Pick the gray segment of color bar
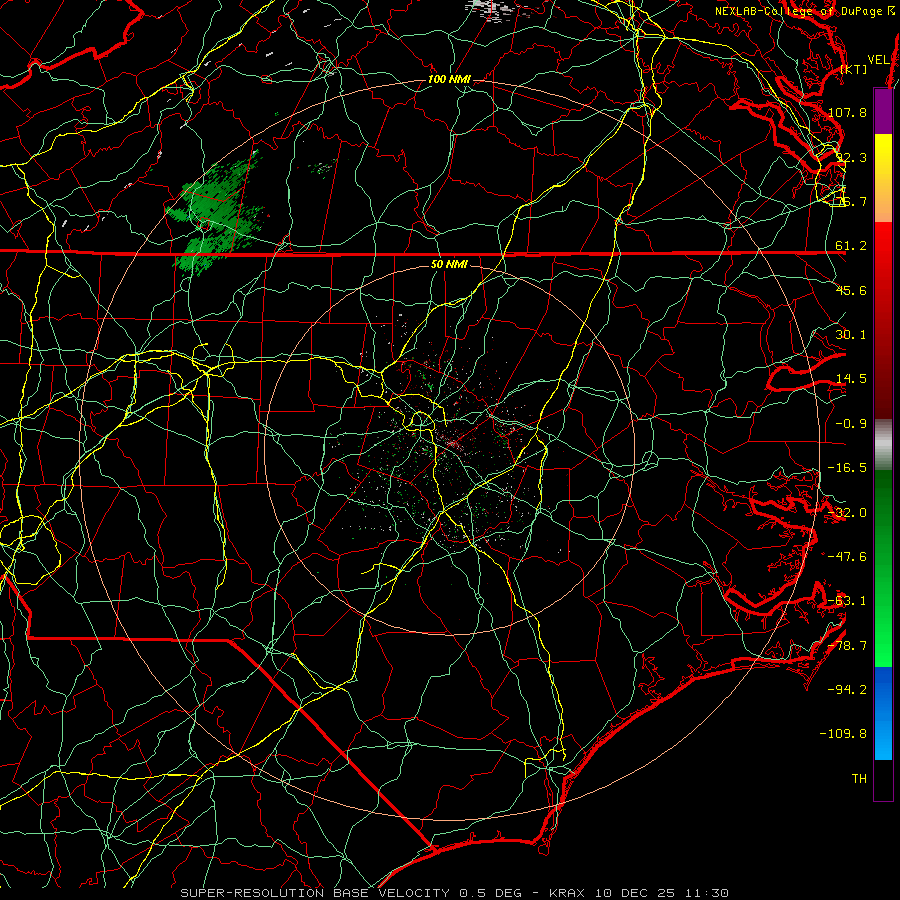Image resolution: width=900 pixels, height=900 pixels. tap(883, 445)
